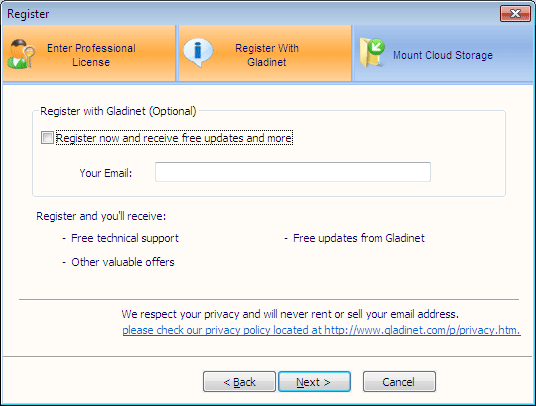Close the Register dialog window
Viewport: 536px width, 406px height.
[515, 13]
